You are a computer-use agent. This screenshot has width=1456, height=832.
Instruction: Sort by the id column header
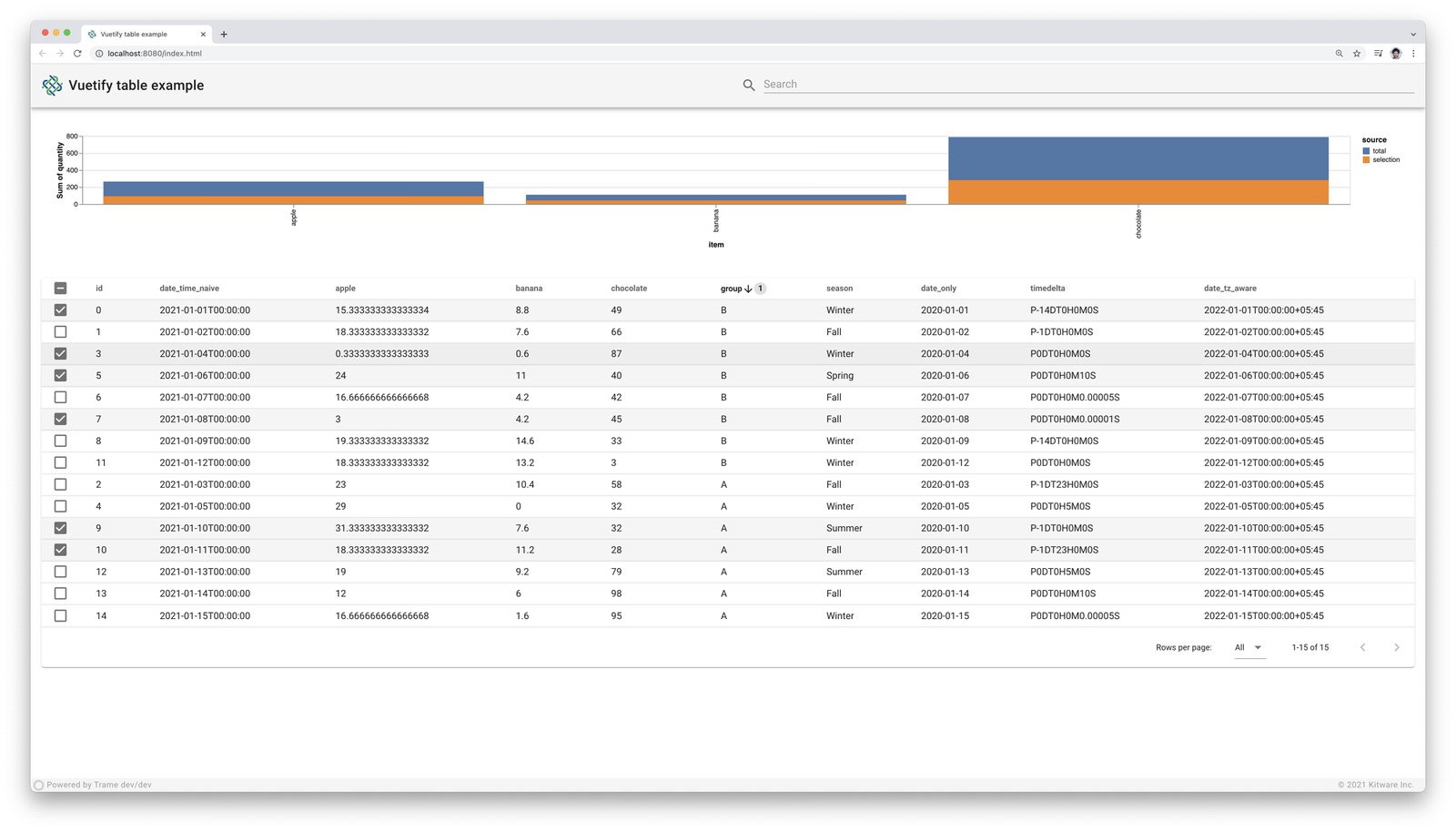pyautogui.click(x=99, y=289)
